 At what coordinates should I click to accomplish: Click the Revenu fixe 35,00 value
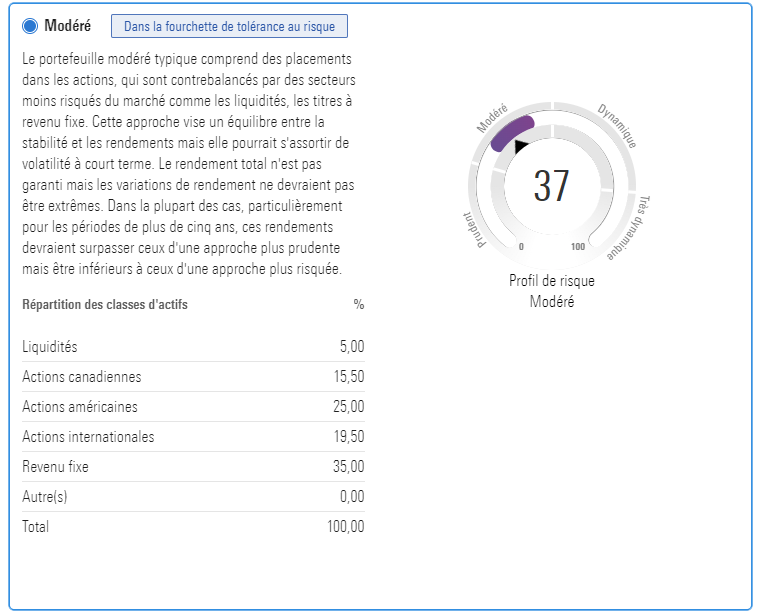coord(348,467)
